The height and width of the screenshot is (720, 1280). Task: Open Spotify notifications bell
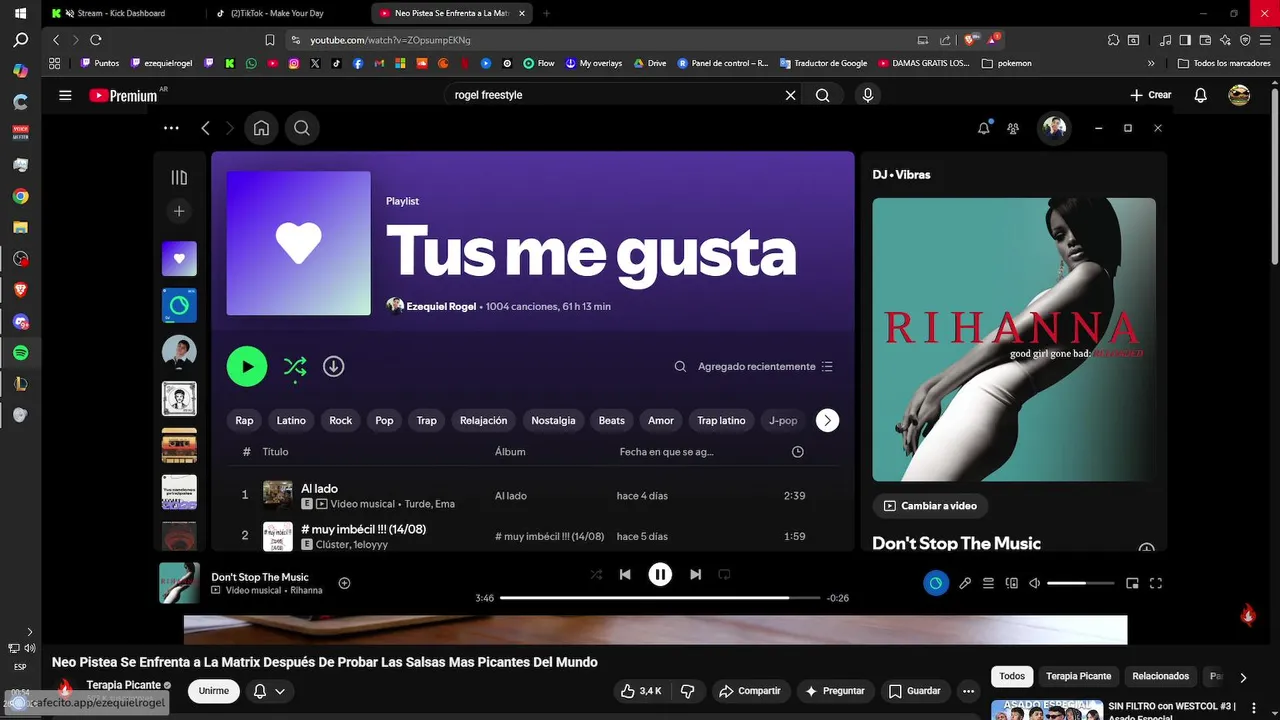click(x=984, y=128)
